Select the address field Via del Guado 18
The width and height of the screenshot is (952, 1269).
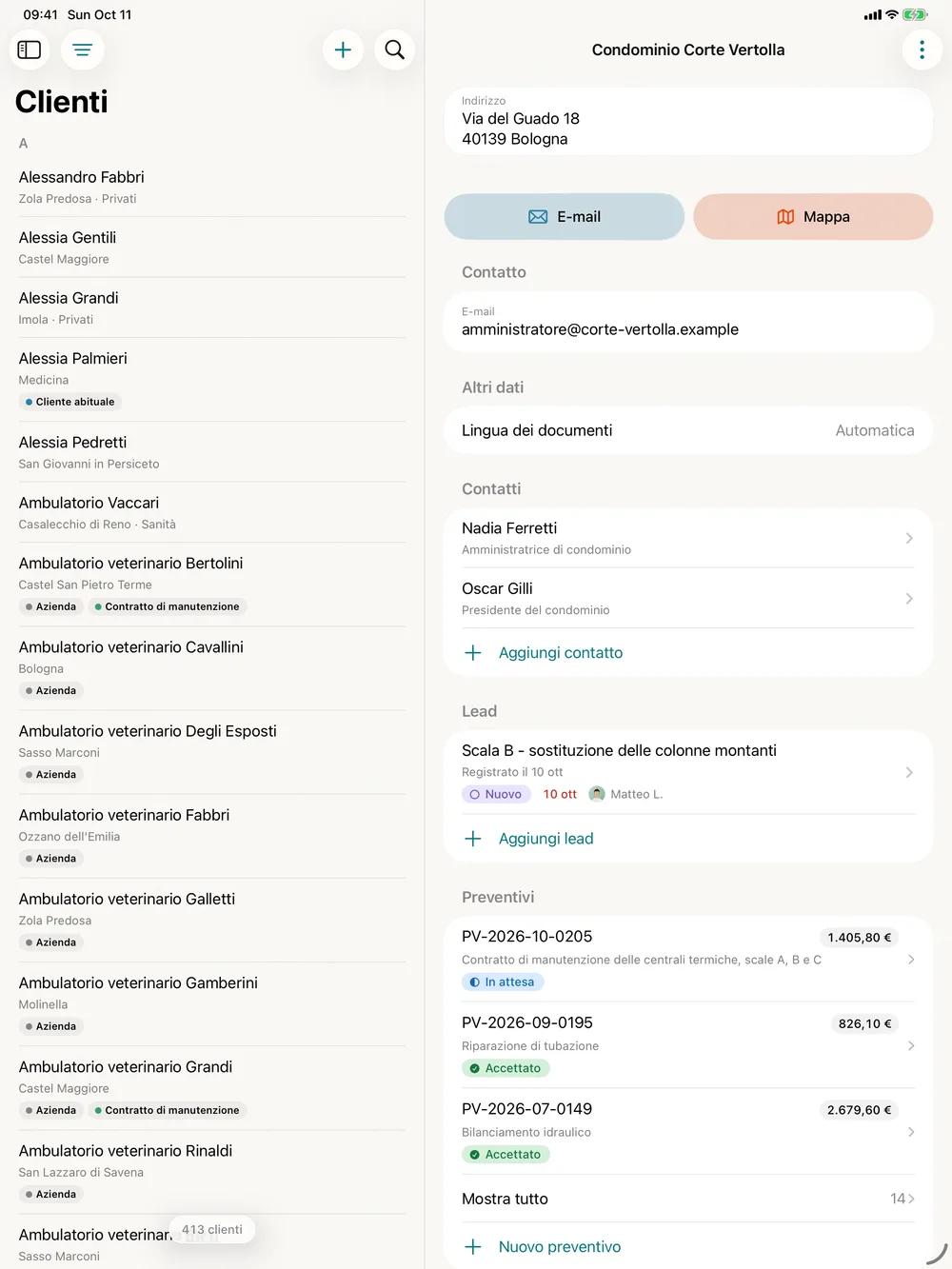coord(688,121)
